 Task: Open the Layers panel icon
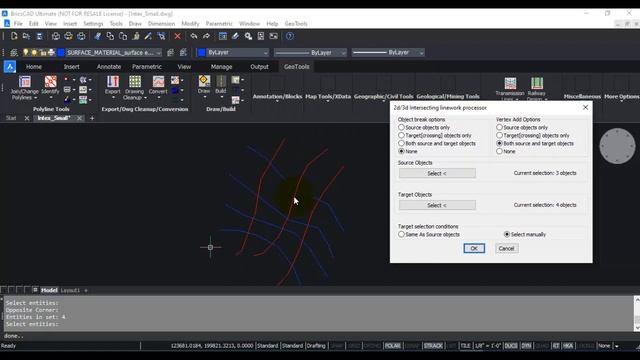(x=14, y=53)
